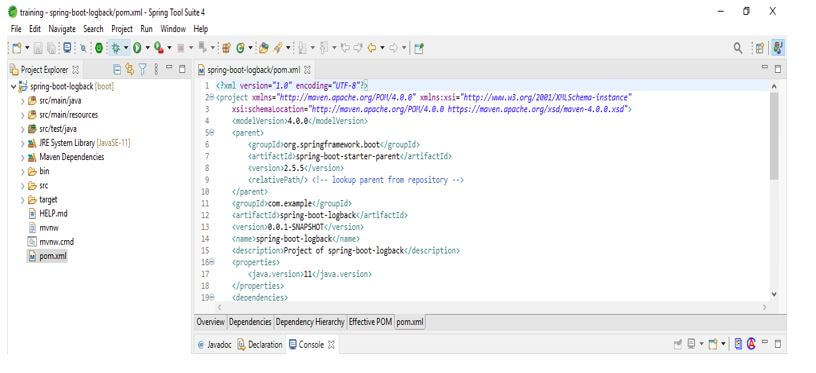Click Collapse All in Project Explorer
The height and width of the screenshot is (373, 816).
click(x=117, y=69)
